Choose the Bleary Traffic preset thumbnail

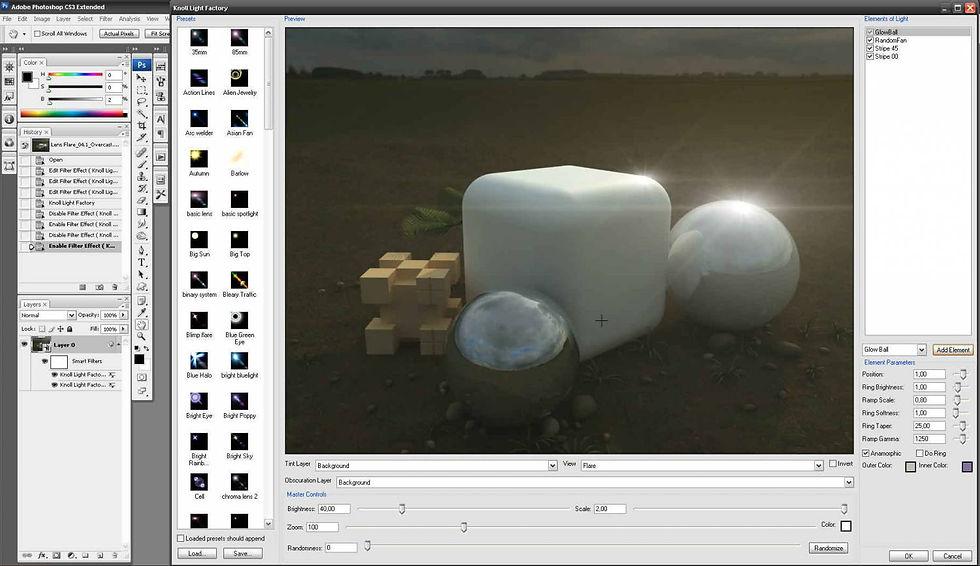239,279
